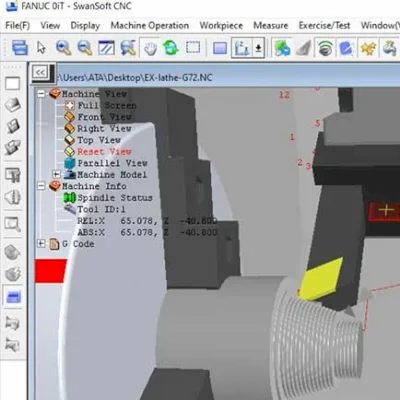The width and height of the screenshot is (400, 400).
Task: Click the Machine View label
Action: click(x=94, y=94)
